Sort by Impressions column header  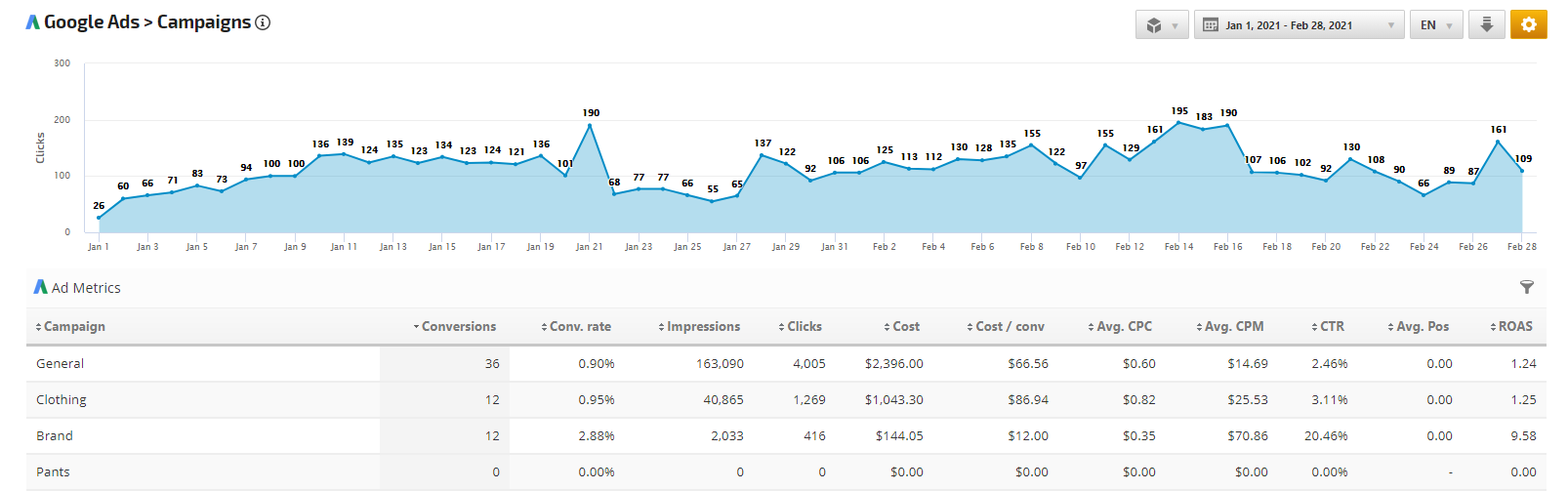pyautogui.click(x=699, y=327)
